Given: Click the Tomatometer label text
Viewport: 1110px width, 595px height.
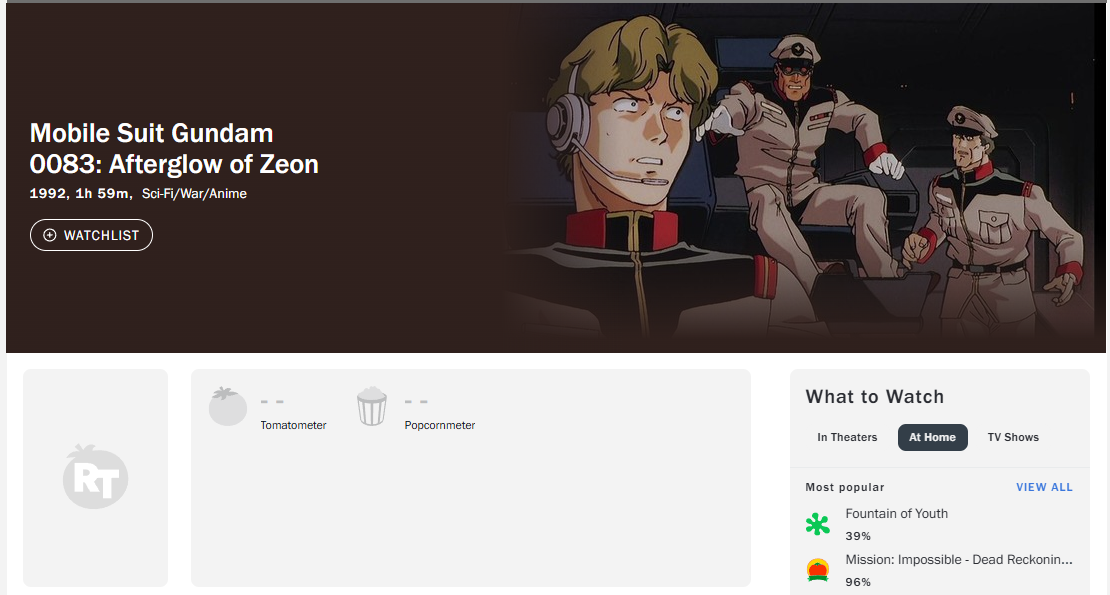Looking at the screenshot, I should [x=293, y=425].
